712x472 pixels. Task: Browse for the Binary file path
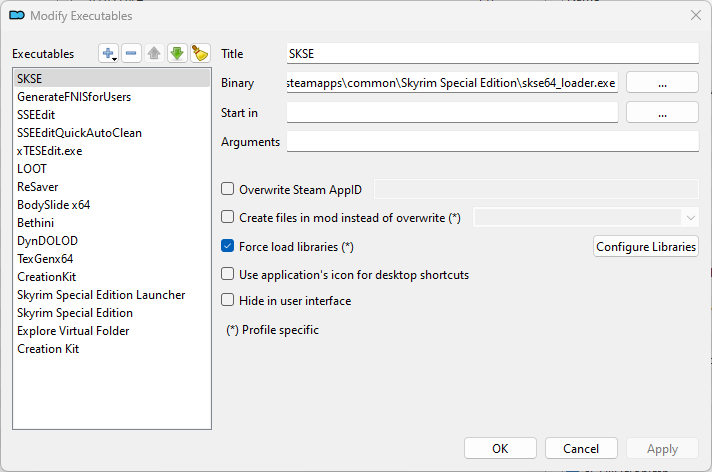[662, 83]
